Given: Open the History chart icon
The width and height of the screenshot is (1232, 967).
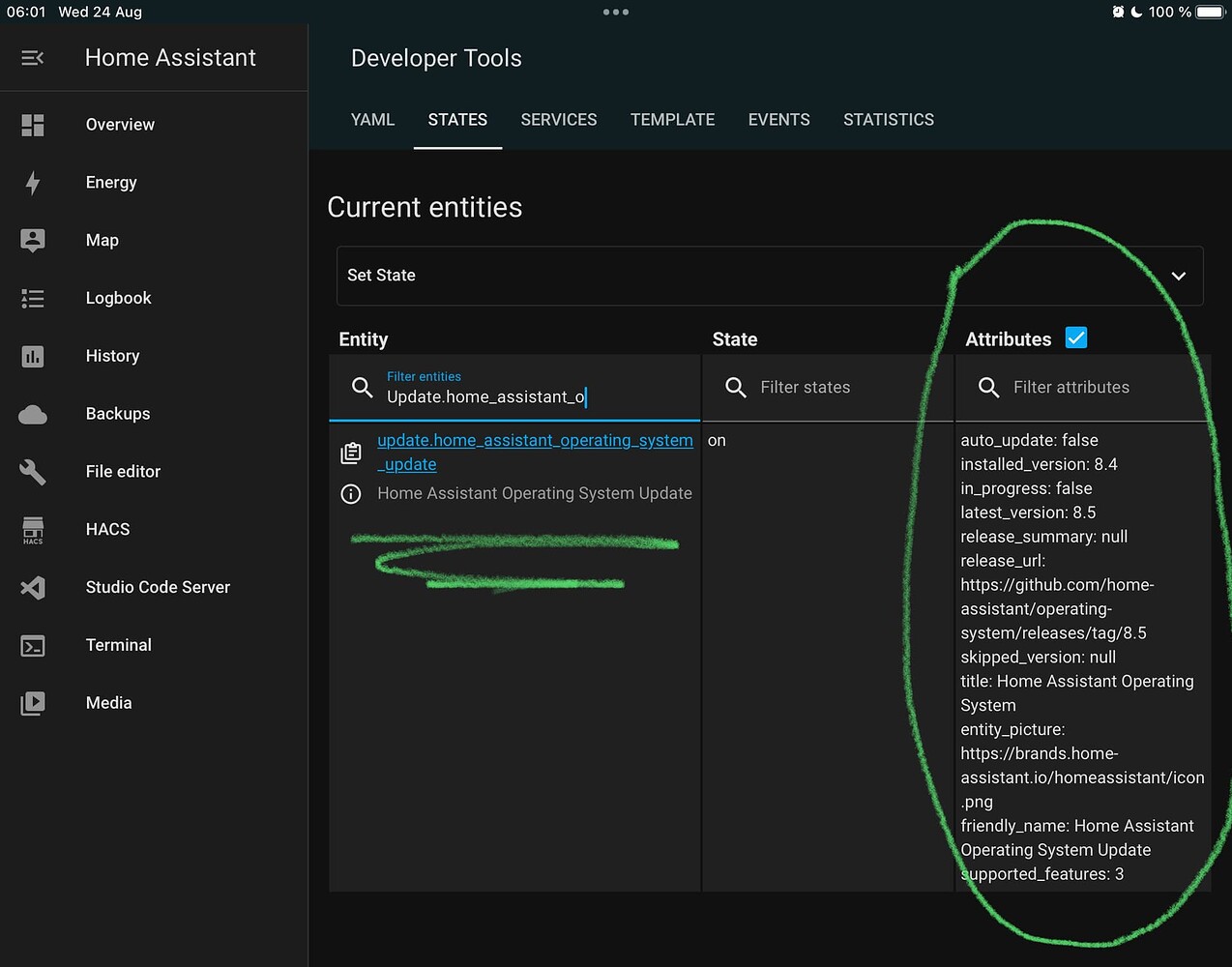Looking at the screenshot, I should (32, 356).
